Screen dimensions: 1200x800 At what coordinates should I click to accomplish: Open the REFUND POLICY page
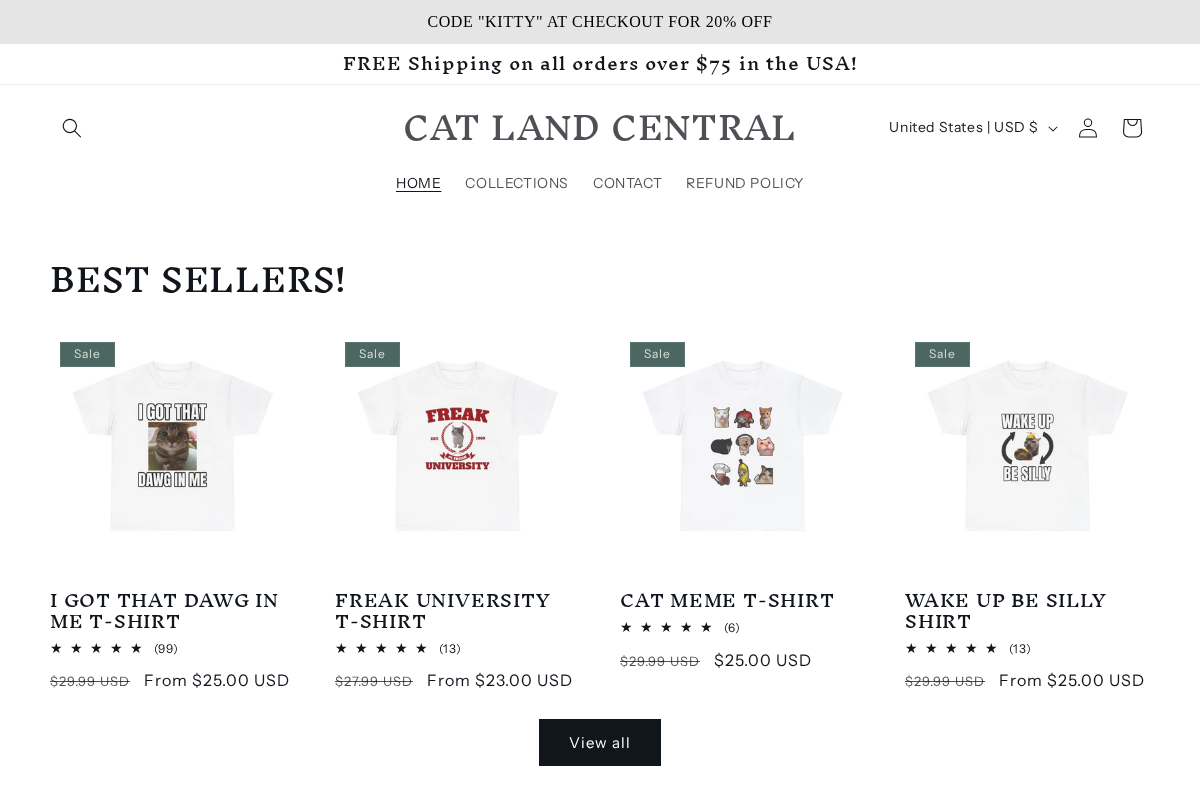pyautogui.click(x=744, y=183)
